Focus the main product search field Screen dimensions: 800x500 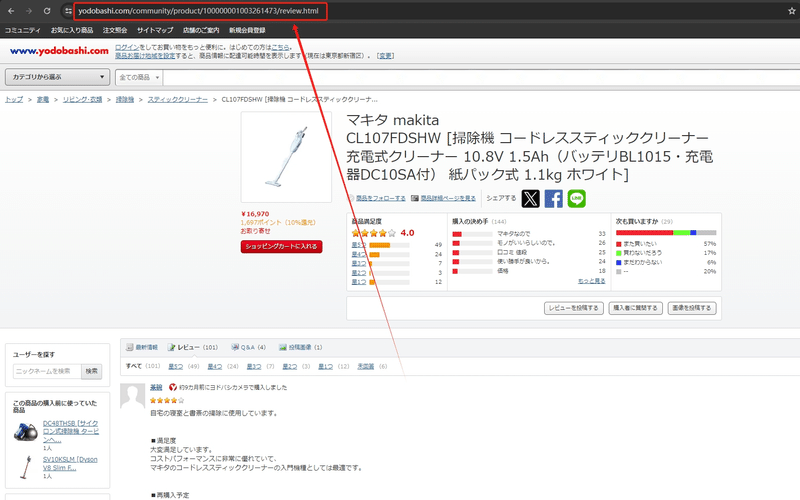click(481, 77)
